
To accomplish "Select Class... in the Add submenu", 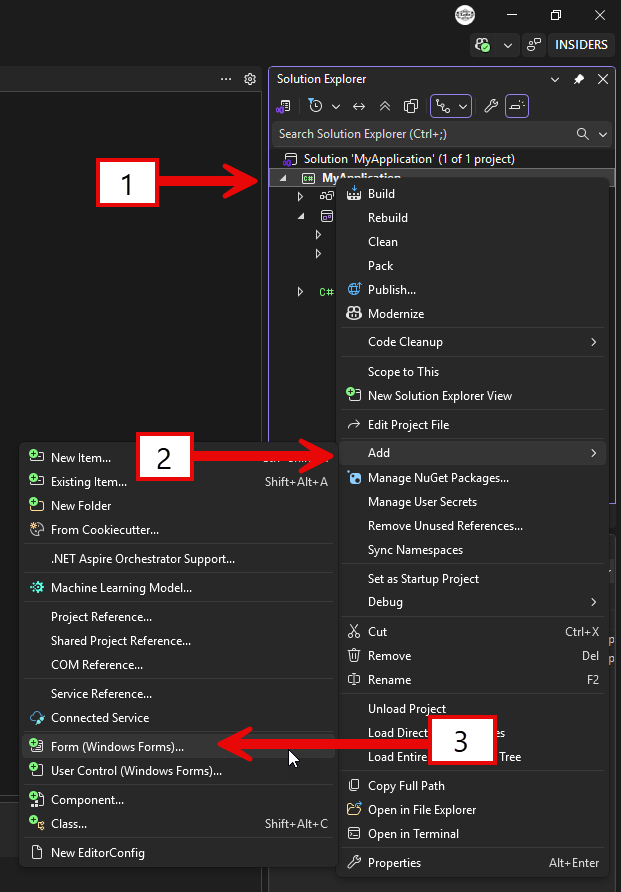I will click(x=178, y=823).
